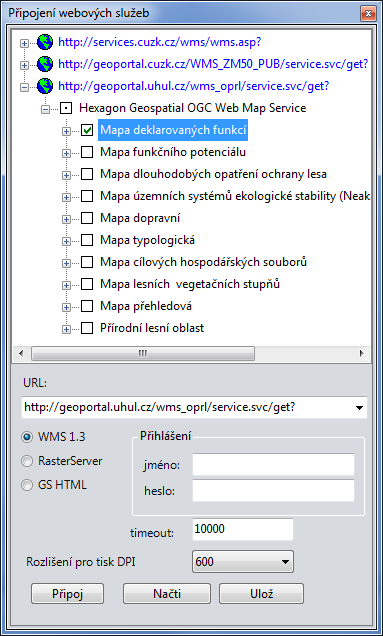Image resolution: width=383 pixels, height=636 pixels.
Task: Open the print DPI resolution dropdown
Action: coord(285,562)
